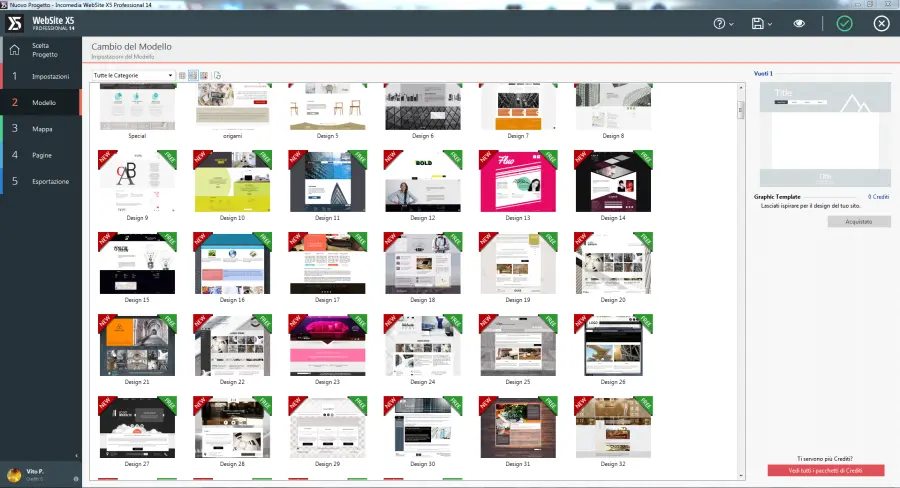This screenshot has height=488, width=900.
Task: Pick the Design 8 template
Action: pos(613,107)
